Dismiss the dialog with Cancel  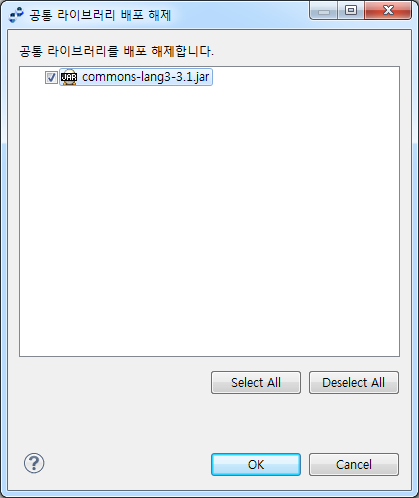(x=354, y=464)
